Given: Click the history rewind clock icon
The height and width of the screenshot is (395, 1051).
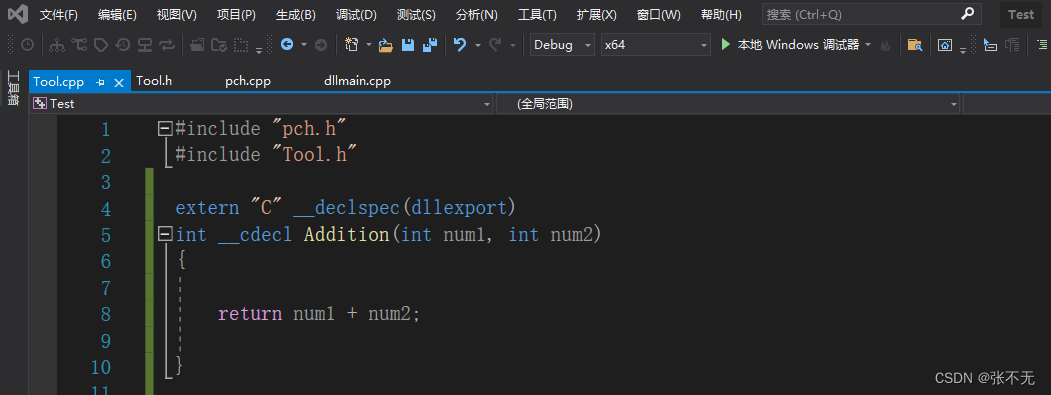Looking at the screenshot, I should click(x=123, y=45).
